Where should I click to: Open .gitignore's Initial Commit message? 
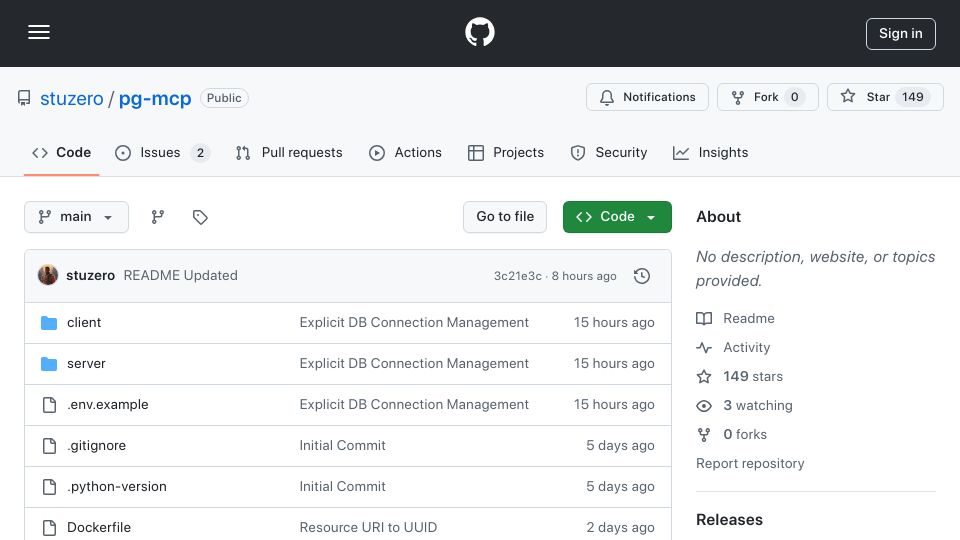342,446
